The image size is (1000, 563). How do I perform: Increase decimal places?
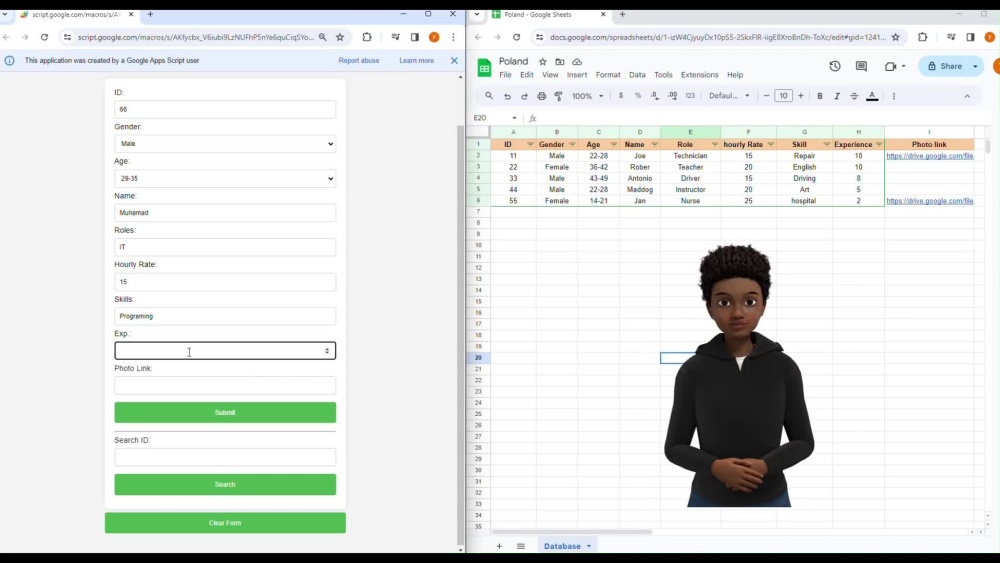[672, 96]
